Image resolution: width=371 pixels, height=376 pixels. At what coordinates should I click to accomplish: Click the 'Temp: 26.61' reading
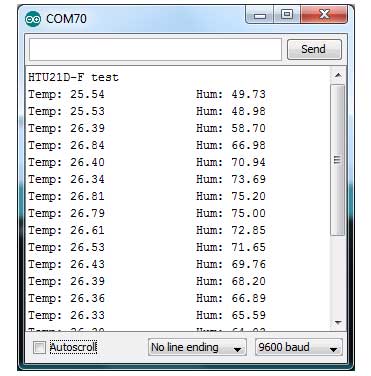click(66, 230)
